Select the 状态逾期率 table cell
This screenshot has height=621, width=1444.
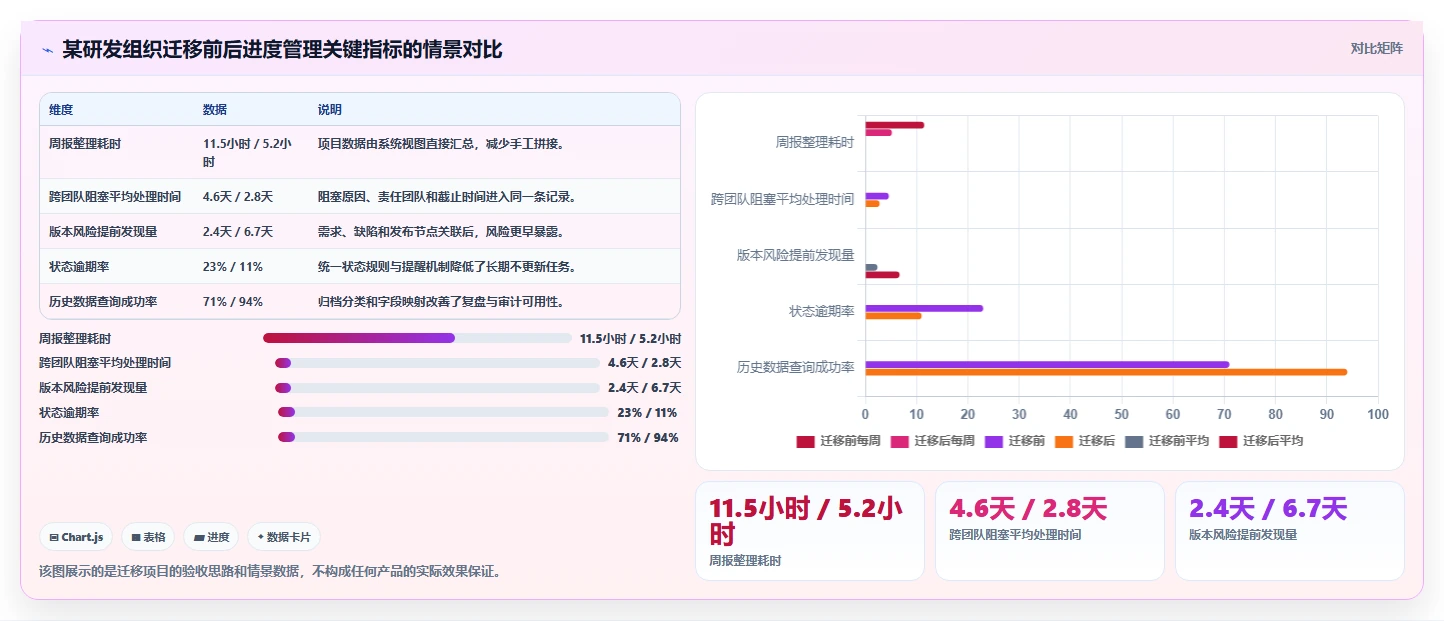pos(117,266)
